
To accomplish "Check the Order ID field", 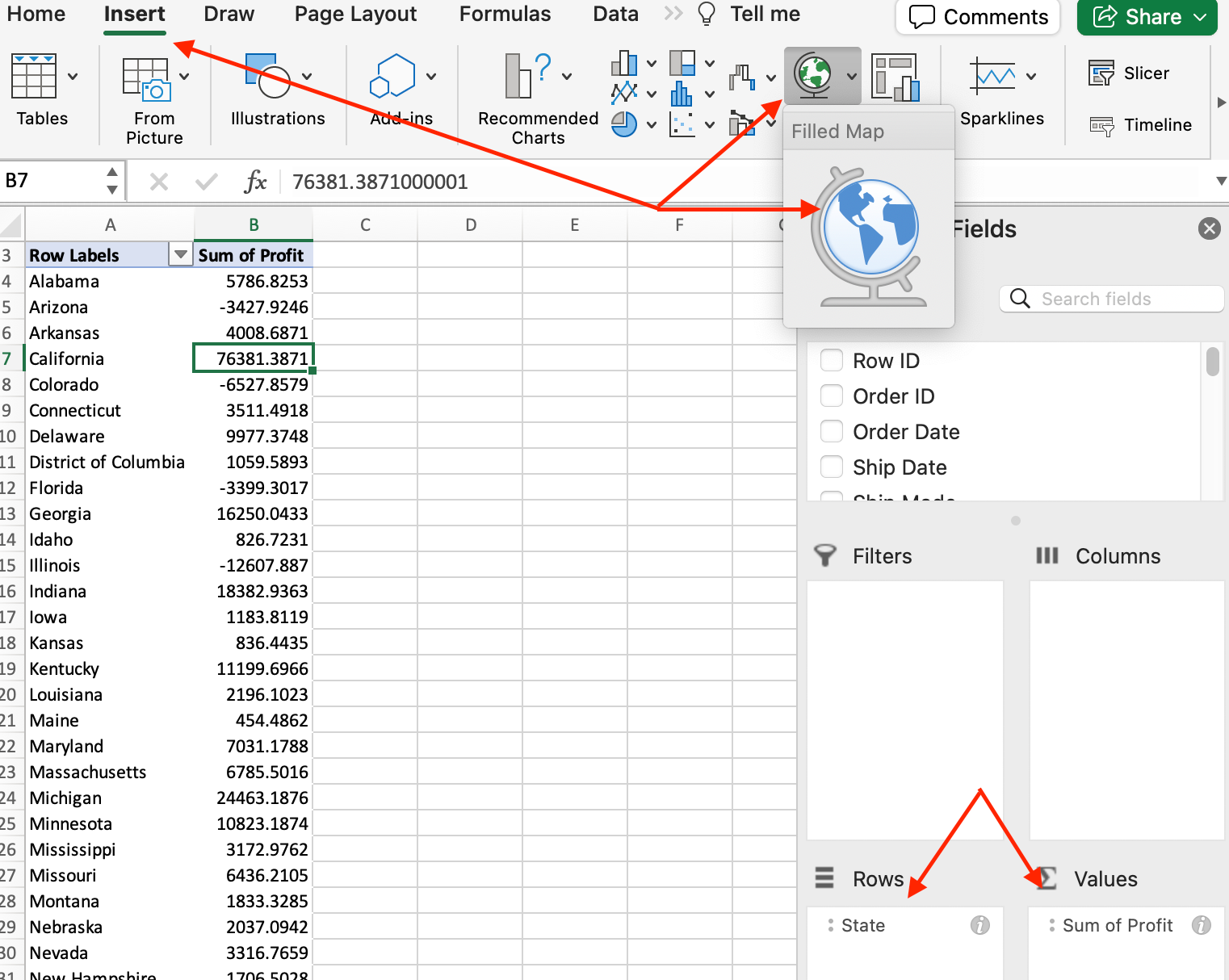I will [832, 396].
